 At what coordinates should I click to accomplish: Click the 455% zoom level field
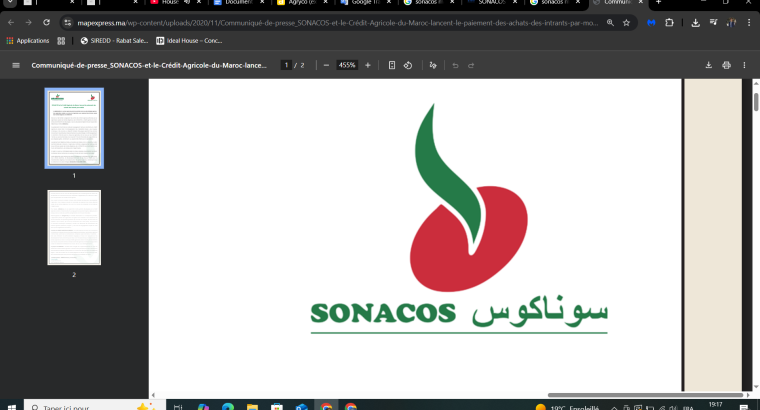point(347,65)
